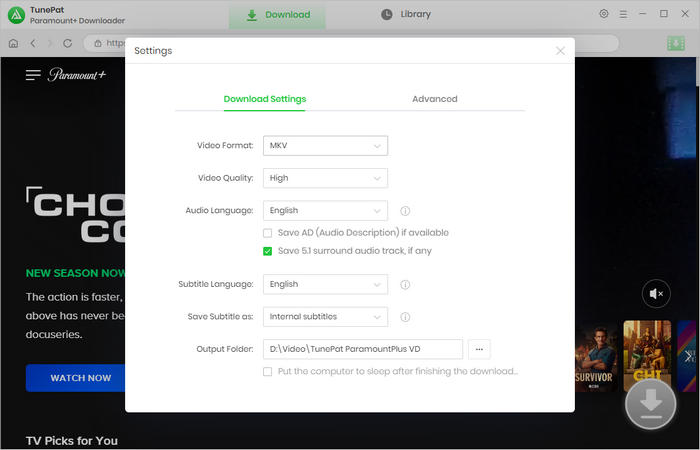Click the round floating download button
Image resolution: width=700 pixels, height=450 pixels.
pos(650,404)
